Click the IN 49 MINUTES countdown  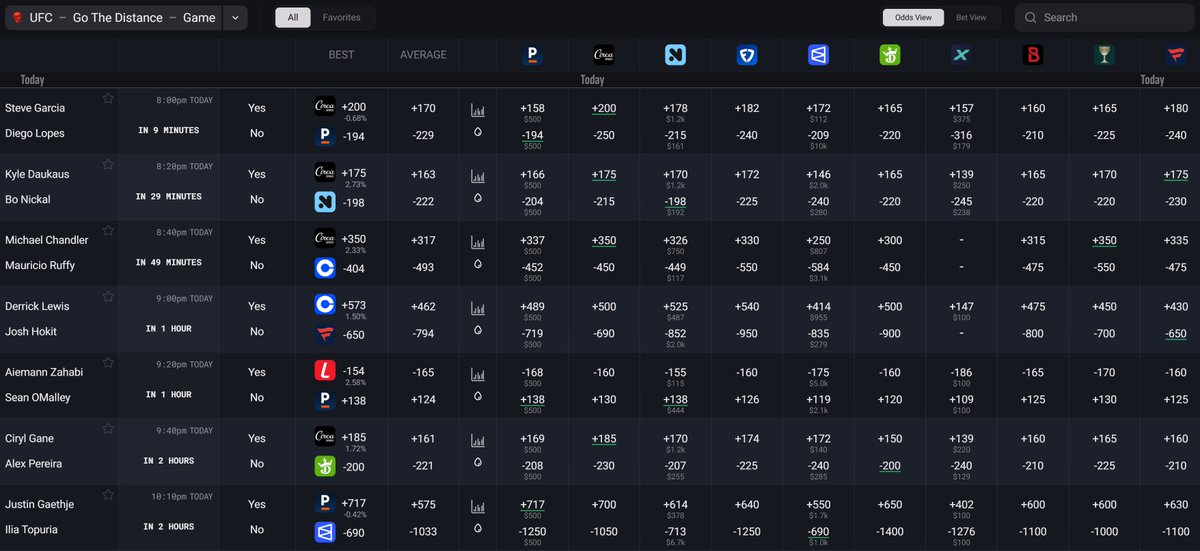click(x=168, y=262)
